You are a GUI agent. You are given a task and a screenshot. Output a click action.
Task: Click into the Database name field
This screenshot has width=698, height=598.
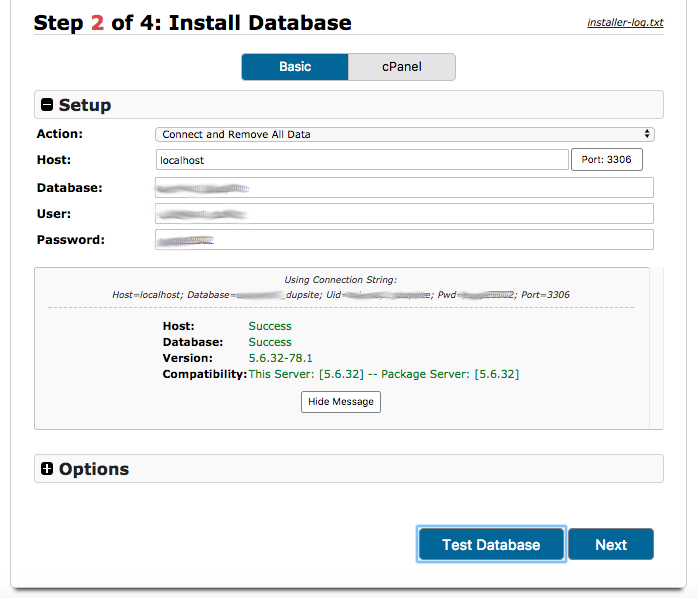(404, 188)
